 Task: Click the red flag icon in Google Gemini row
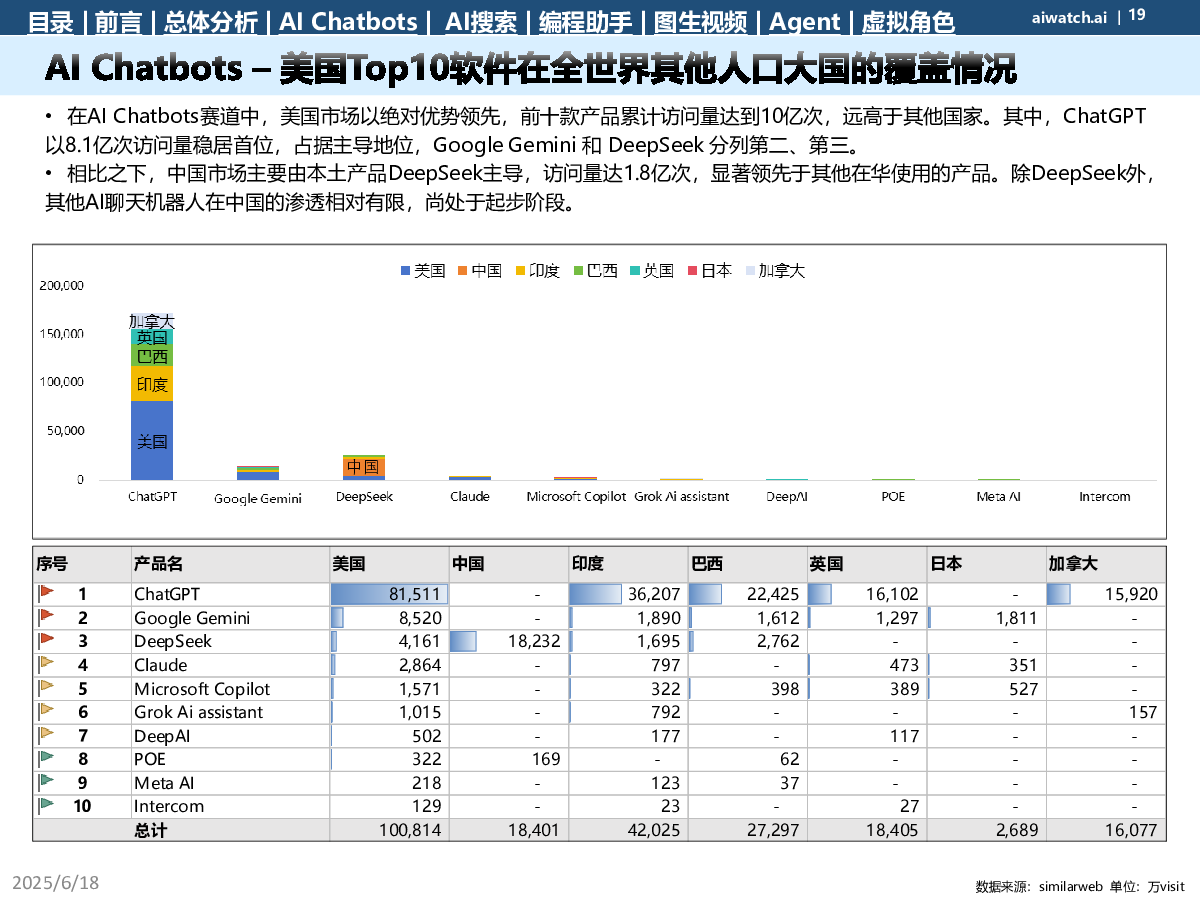[46, 617]
